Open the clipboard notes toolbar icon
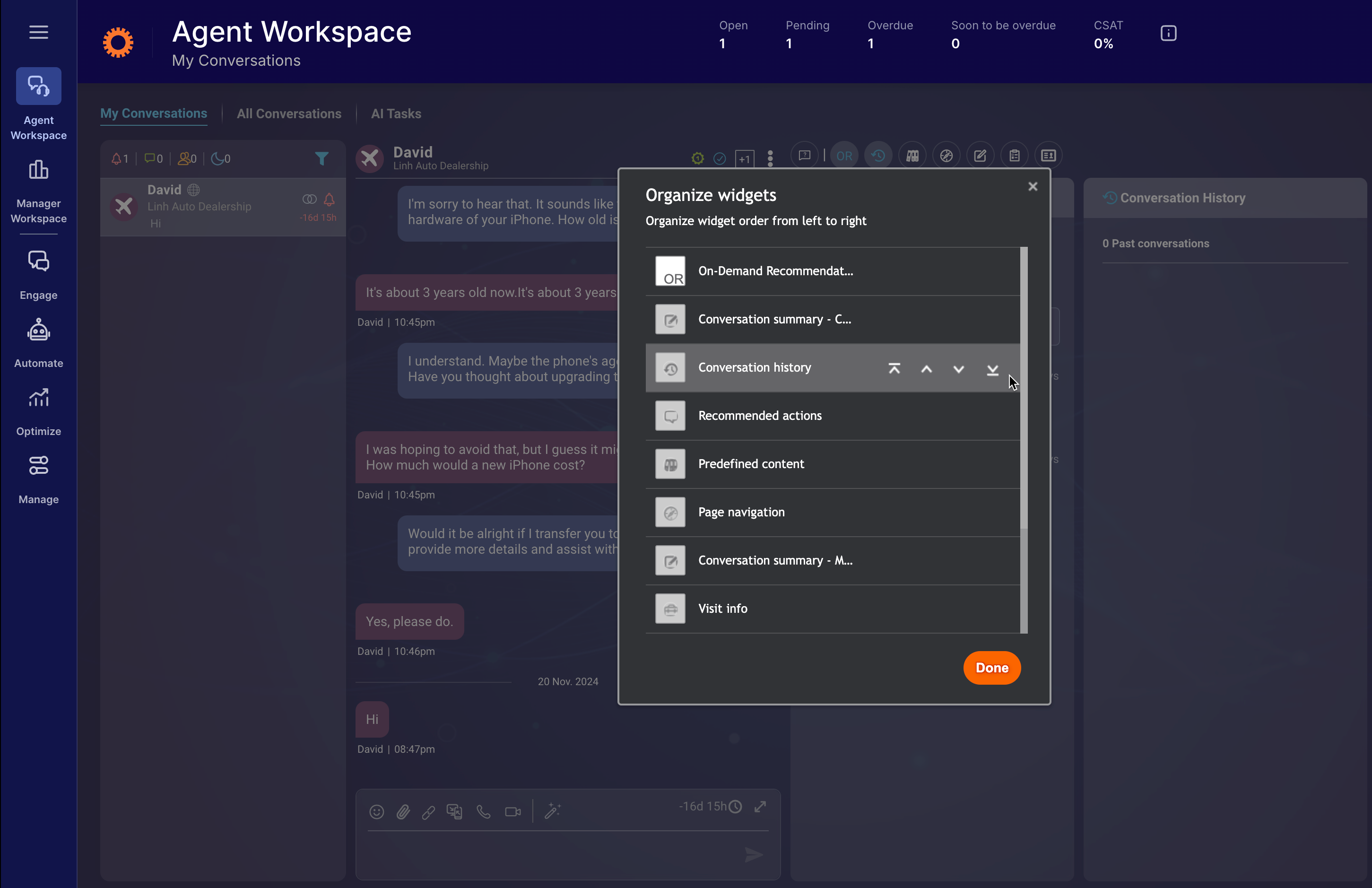The height and width of the screenshot is (888, 1372). click(1014, 156)
